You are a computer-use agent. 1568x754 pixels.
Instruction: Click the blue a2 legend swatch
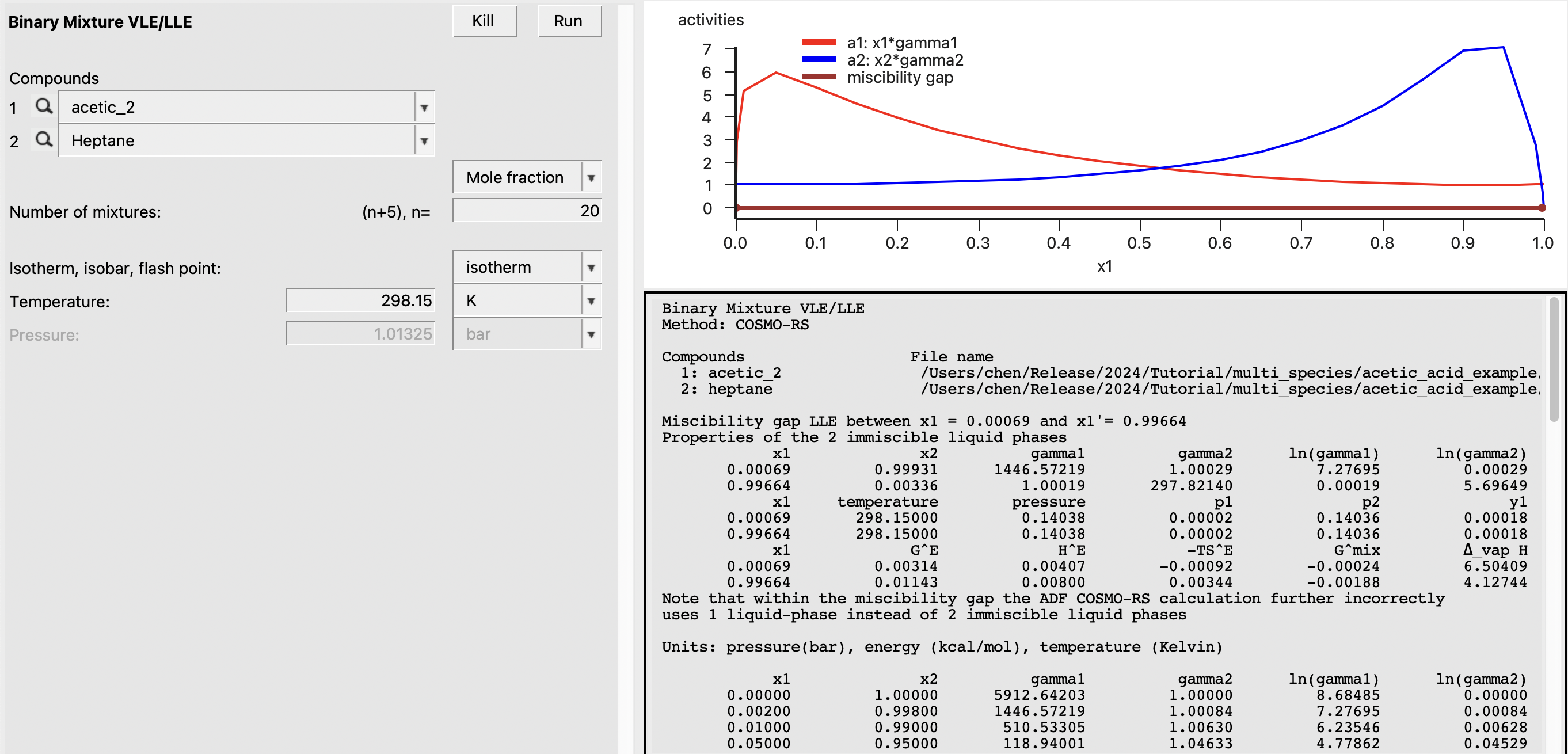pos(818,60)
